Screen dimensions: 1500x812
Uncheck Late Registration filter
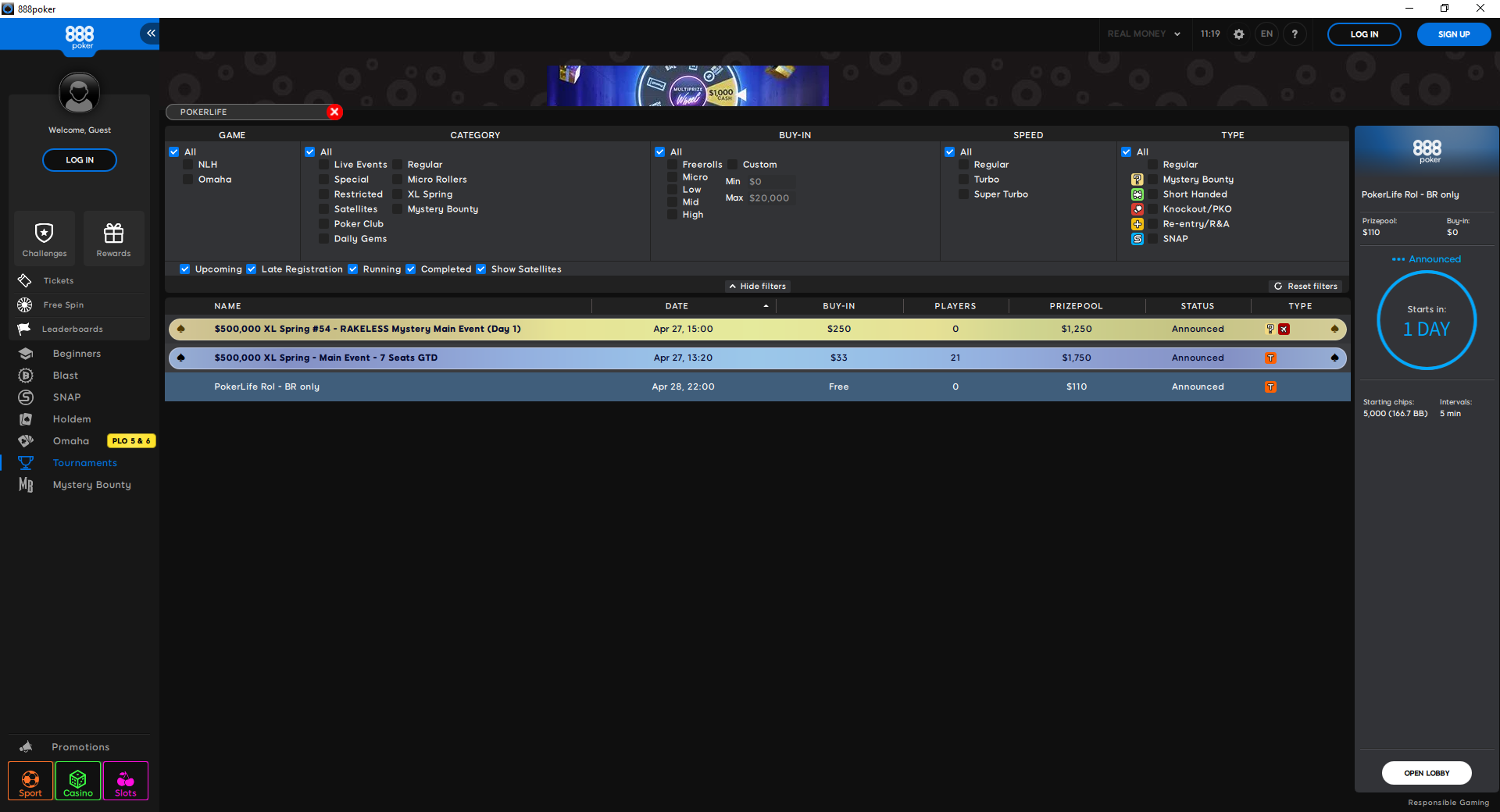click(x=252, y=269)
